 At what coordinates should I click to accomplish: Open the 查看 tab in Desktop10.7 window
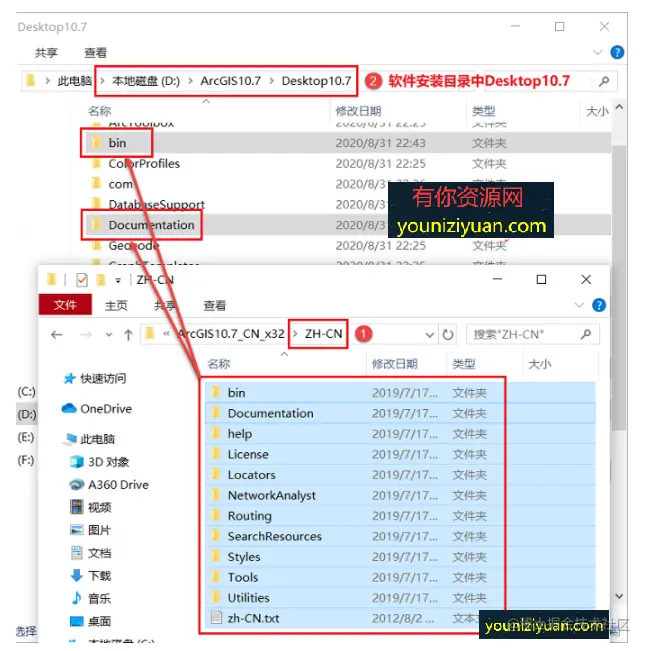tap(95, 53)
